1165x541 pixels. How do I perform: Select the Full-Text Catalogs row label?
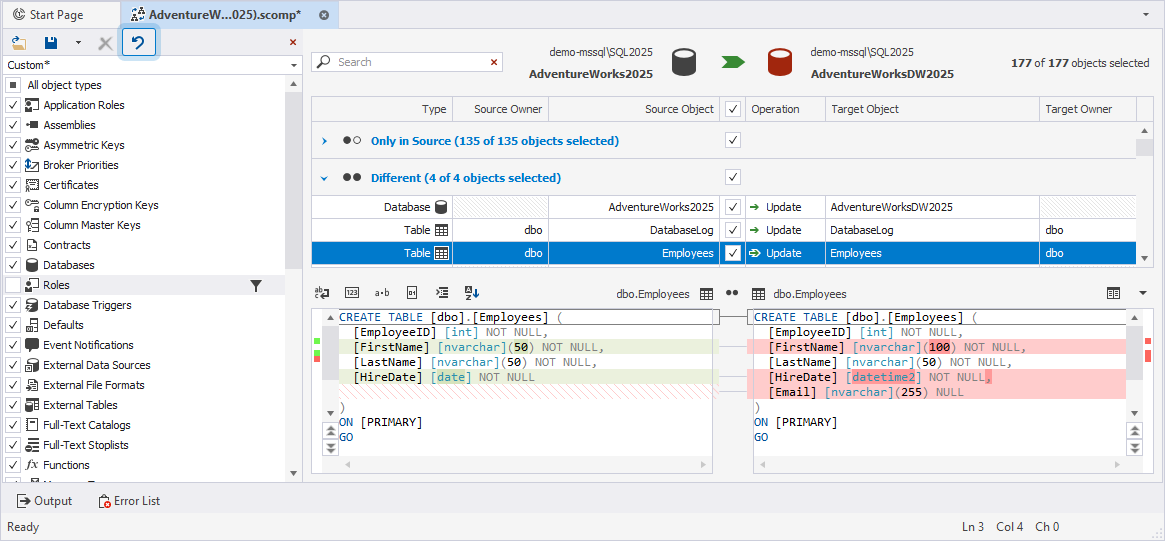(x=87, y=426)
